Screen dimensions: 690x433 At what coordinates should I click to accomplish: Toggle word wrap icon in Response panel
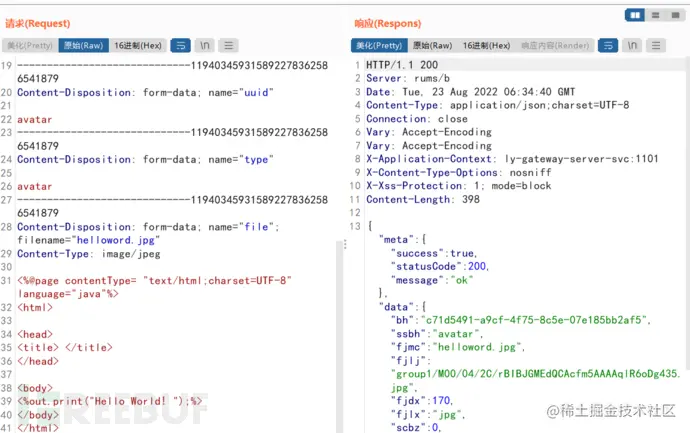(608, 45)
